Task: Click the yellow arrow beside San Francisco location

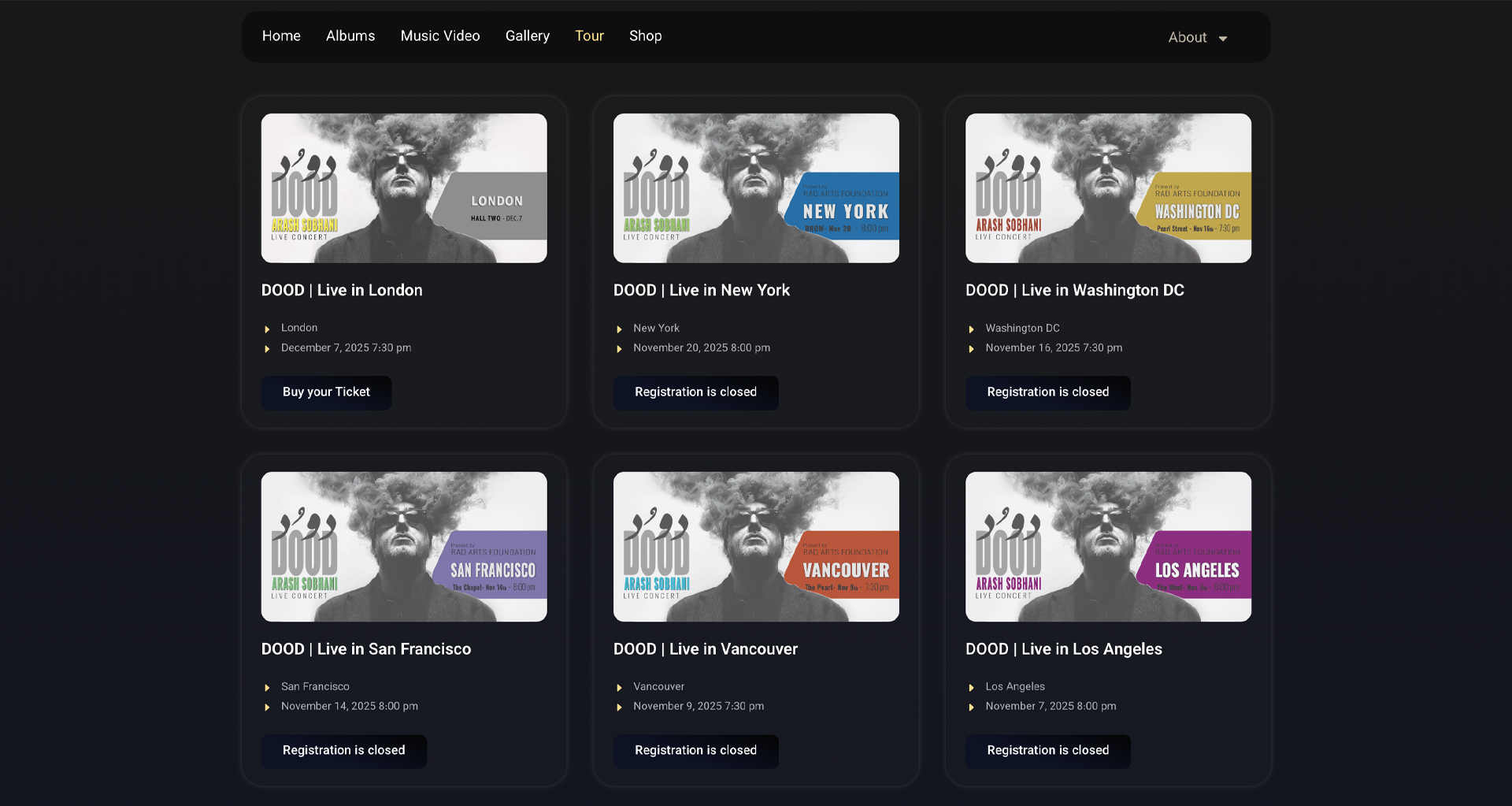Action: point(267,688)
